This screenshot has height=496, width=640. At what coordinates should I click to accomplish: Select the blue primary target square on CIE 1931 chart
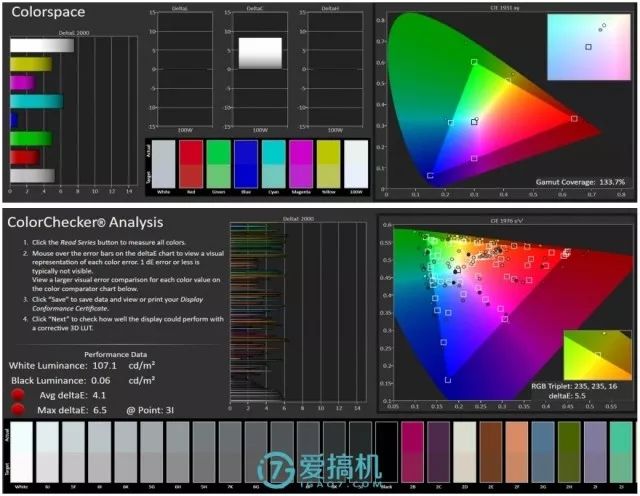click(430, 175)
